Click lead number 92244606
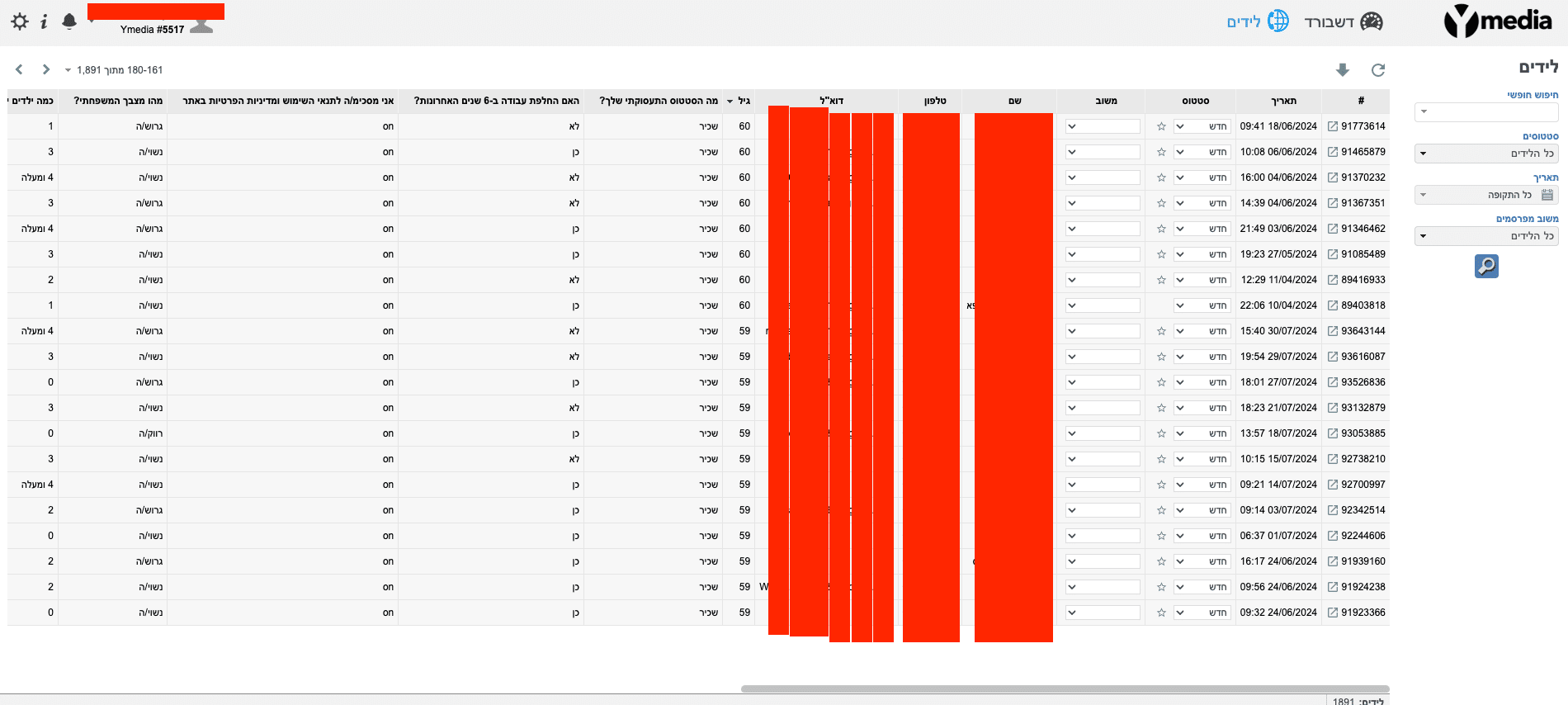The width and height of the screenshot is (1568, 705). tap(1363, 536)
